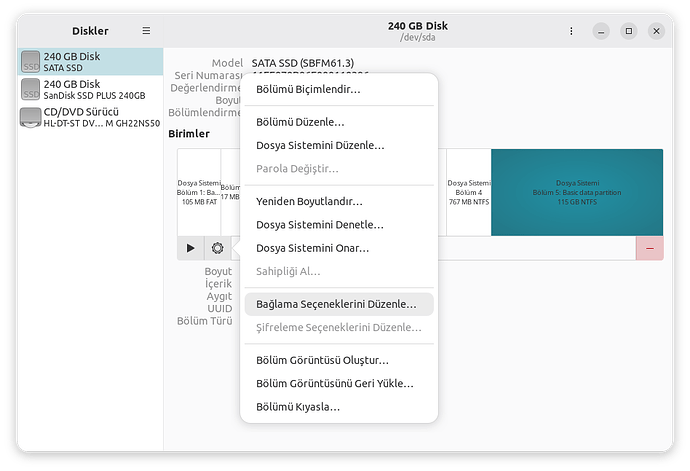
Task: Choose Bölümü Biçimlendir… from the menu
Action: point(308,89)
